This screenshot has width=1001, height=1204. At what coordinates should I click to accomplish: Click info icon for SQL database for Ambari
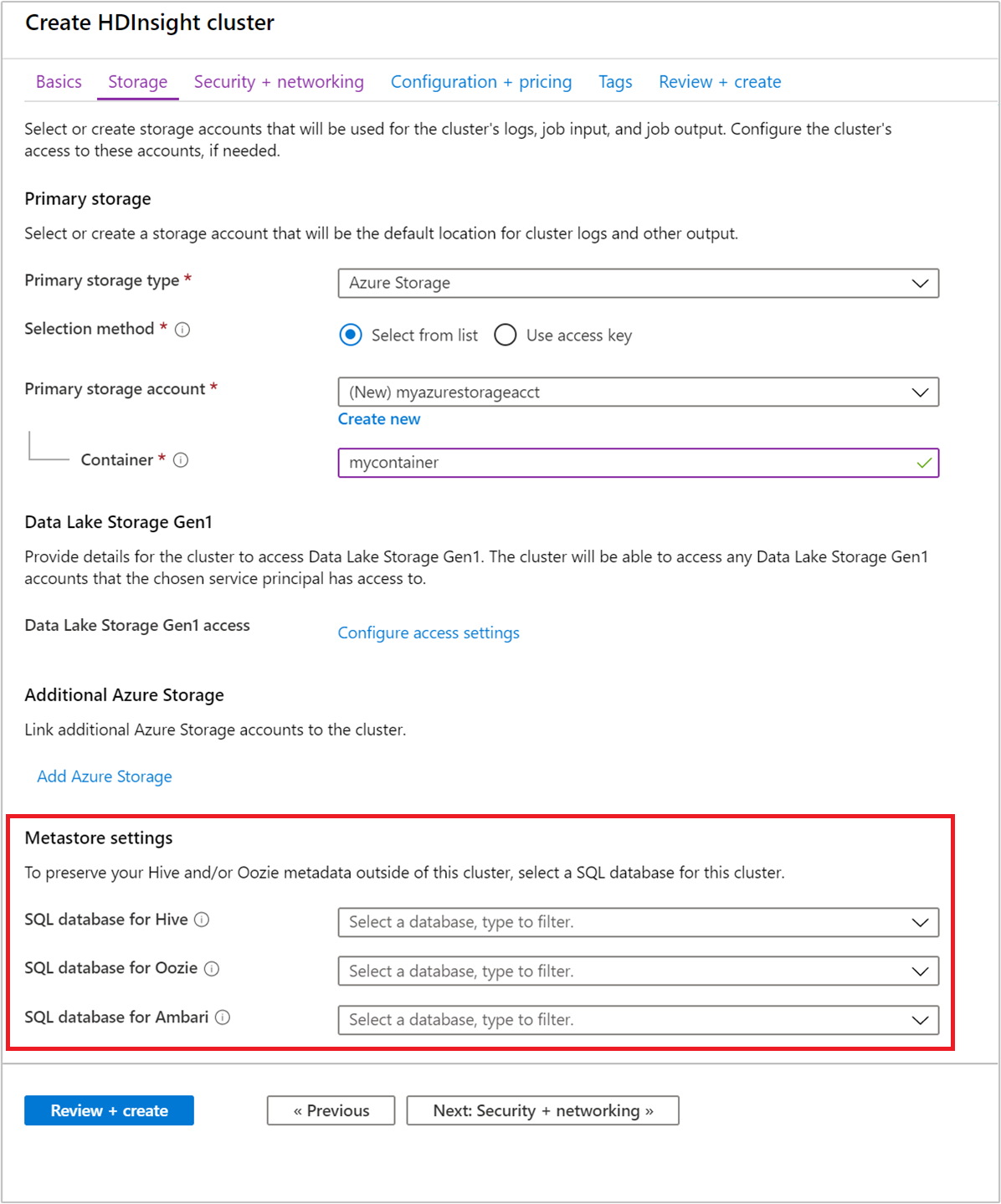coord(223,1017)
